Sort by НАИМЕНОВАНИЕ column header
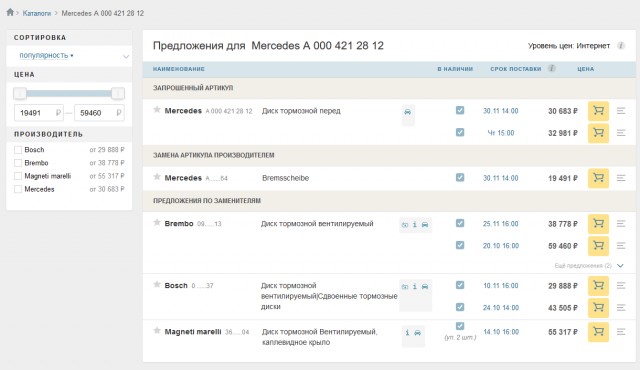Image resolution: width=640 pixels, height=370 pixels. 179,69
